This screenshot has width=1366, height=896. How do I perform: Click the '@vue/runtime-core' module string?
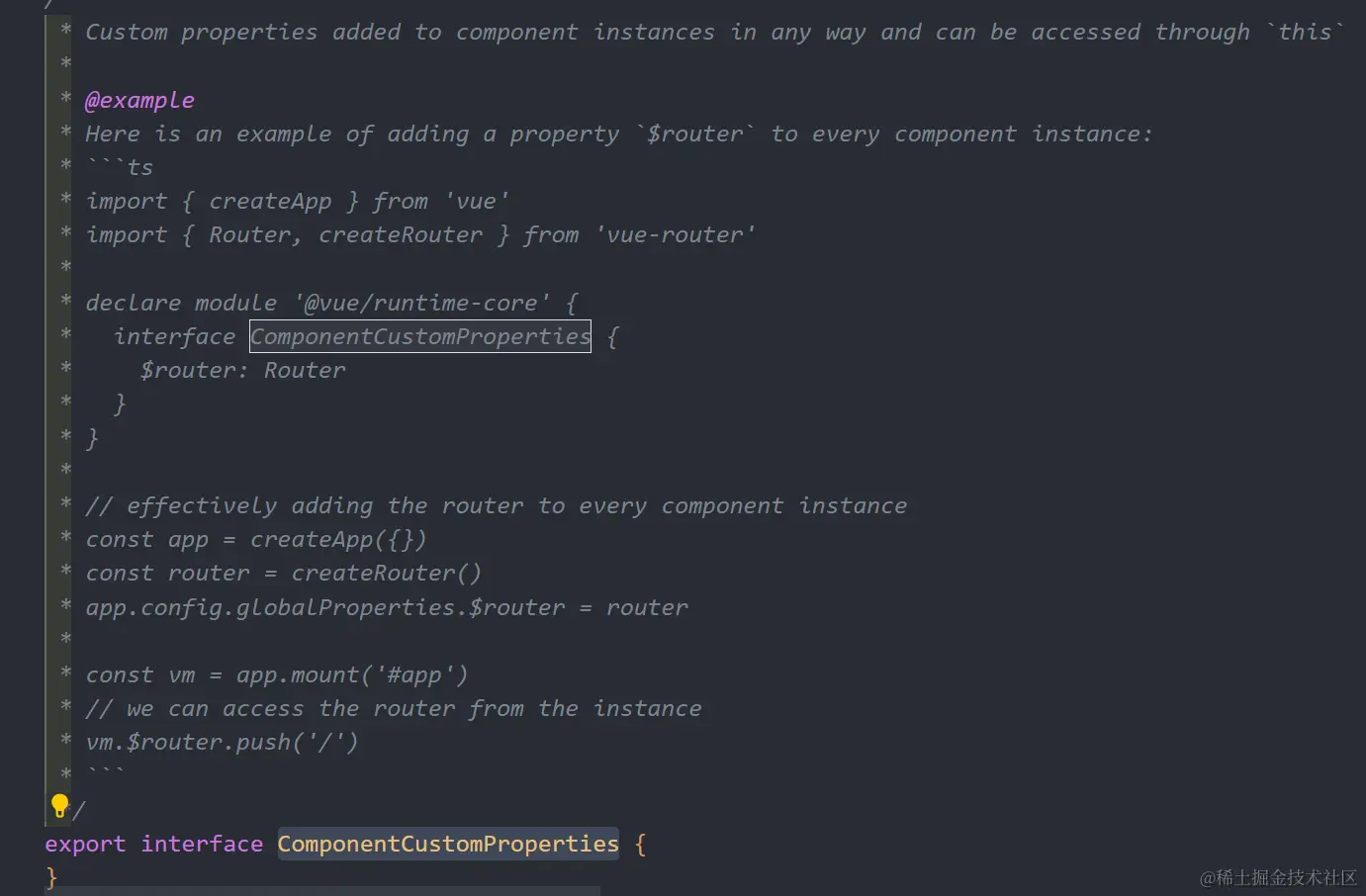click(x=421, y=303)
